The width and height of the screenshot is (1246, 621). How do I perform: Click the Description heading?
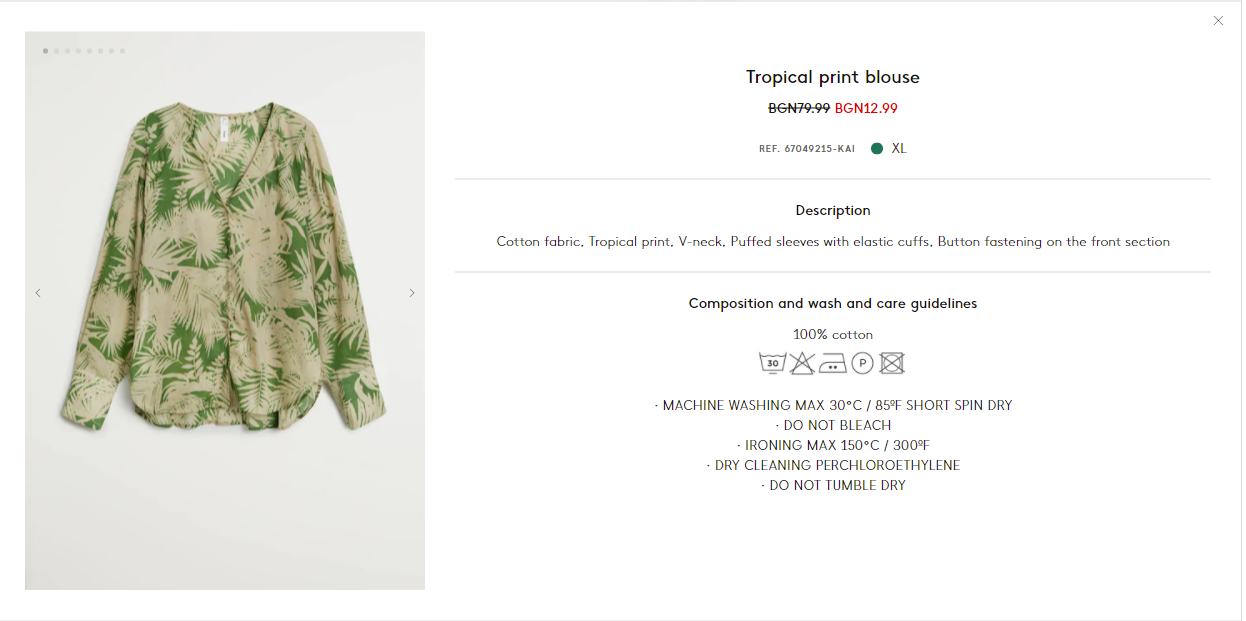(833, 210)
